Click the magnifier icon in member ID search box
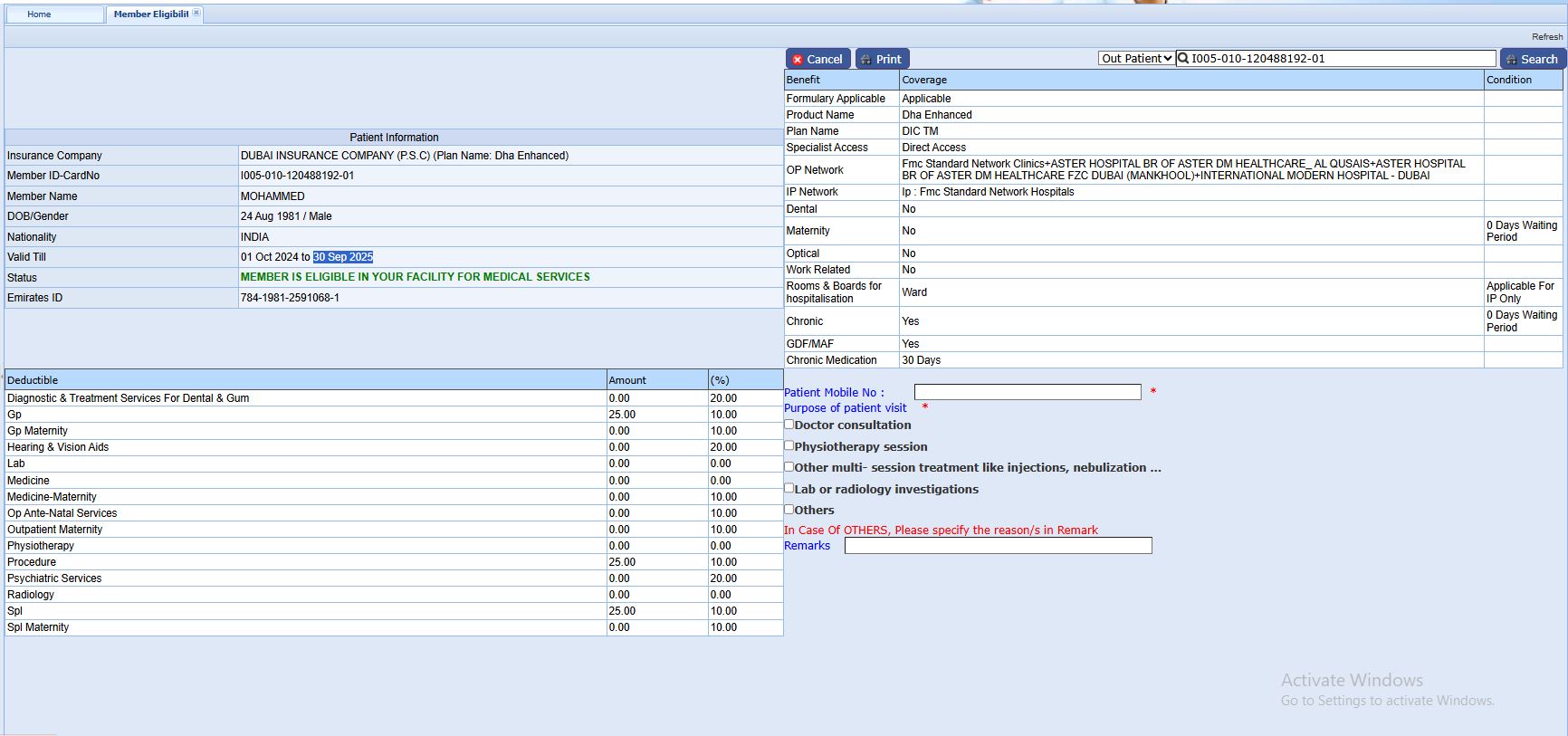The image size is (1568, 736). tap(1183, 59)
